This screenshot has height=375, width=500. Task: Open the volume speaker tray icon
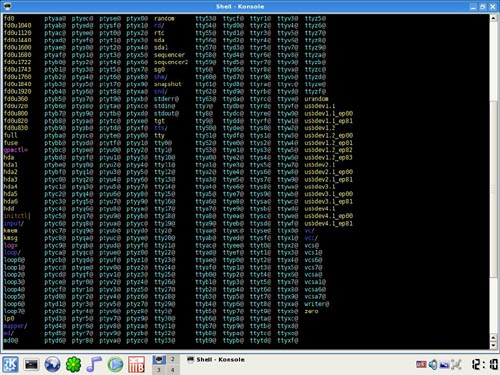pyautogui.click(x=433, y=365)
